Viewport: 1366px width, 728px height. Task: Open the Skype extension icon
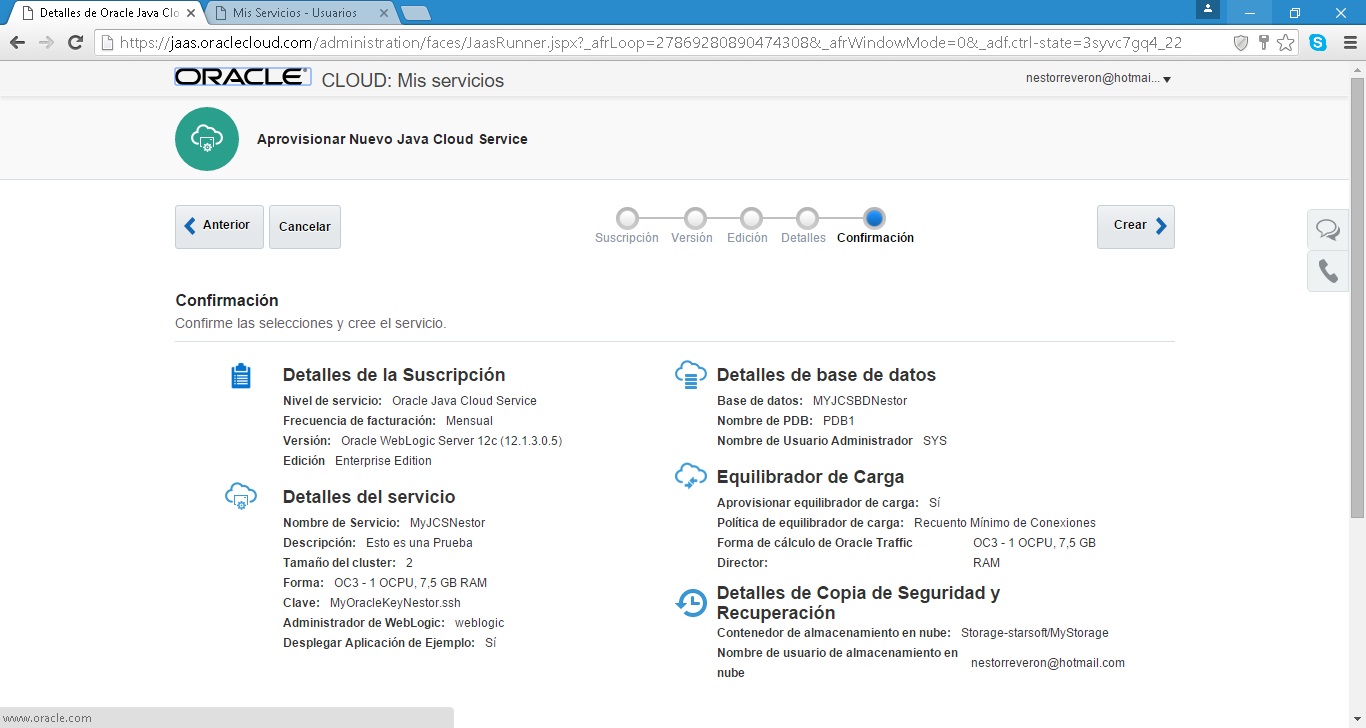[x=1318, y=43]
